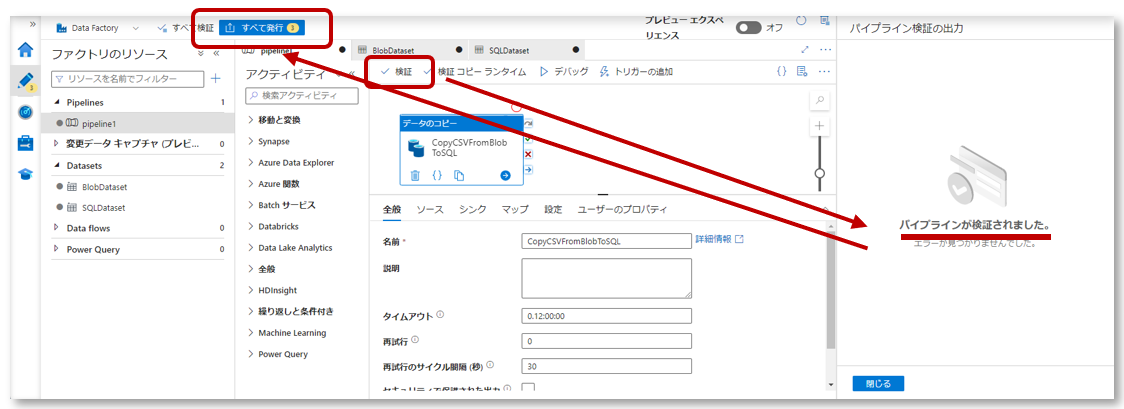Viewport: 1124px width, 409px height.
Task: Click デバッグ to debug pipeline
Action: coord(563,72)
